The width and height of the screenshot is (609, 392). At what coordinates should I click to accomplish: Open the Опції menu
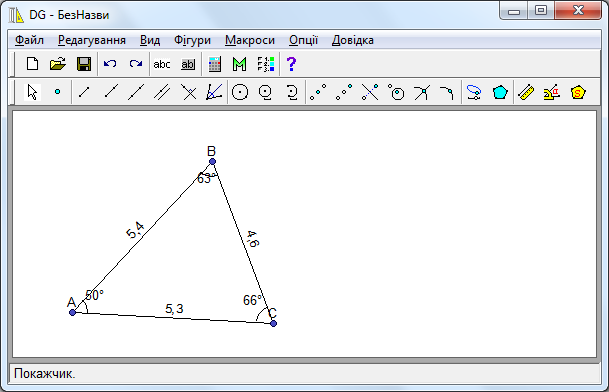(303, 40)
